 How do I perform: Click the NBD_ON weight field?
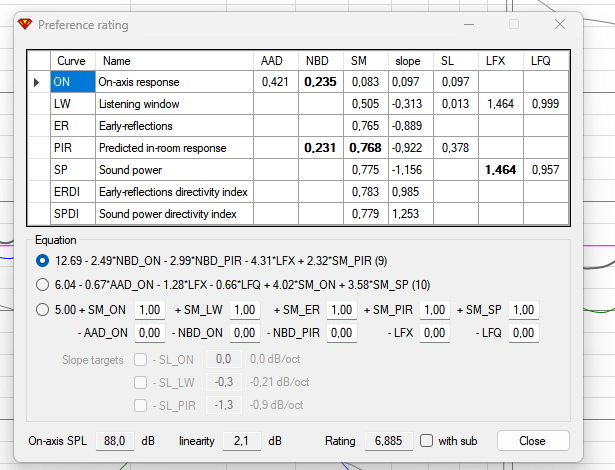(x=245, y=333)
